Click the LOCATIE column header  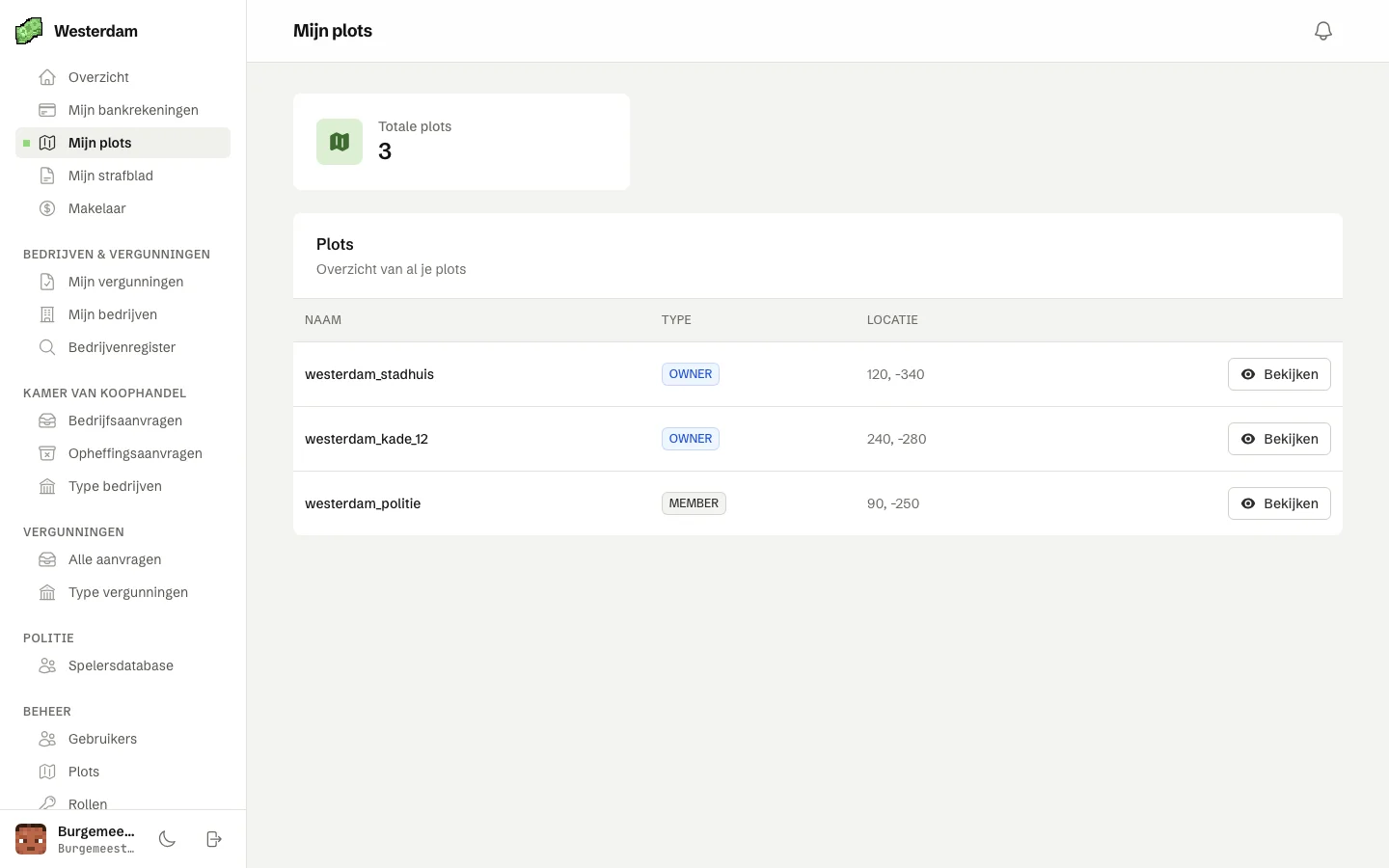coord(892,320)
